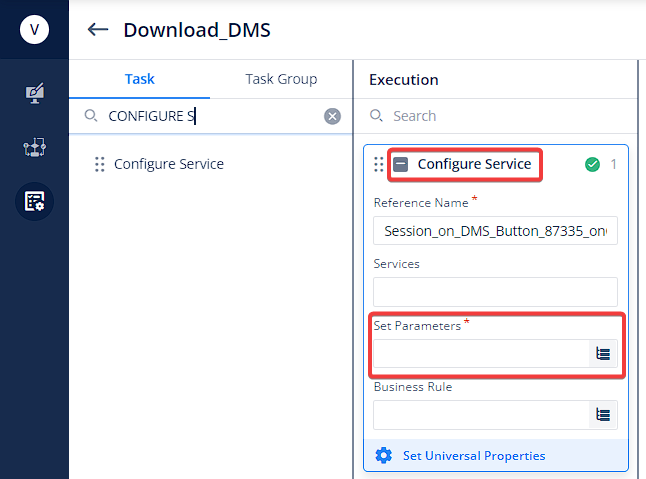The height and width of the screenshot is (479, 646).
Task: Select the Task tab
Action: pyautogui.click(x=140, y=79)
